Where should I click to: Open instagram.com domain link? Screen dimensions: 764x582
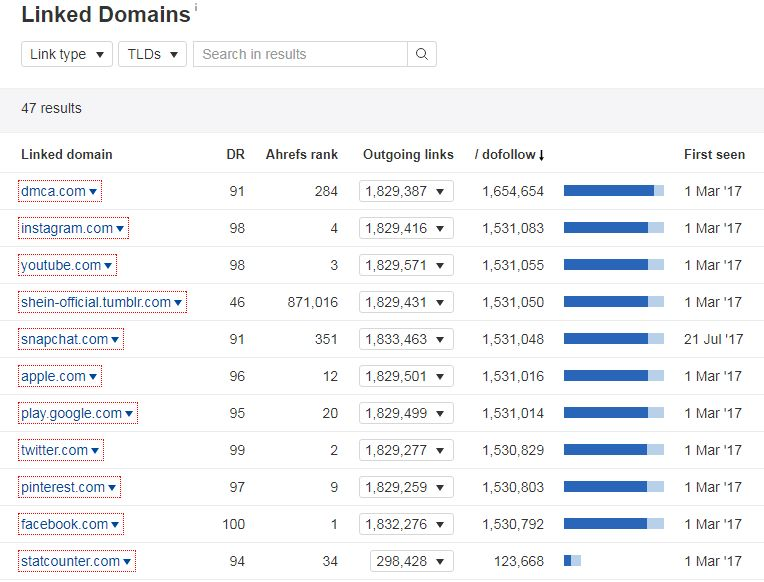73,228
